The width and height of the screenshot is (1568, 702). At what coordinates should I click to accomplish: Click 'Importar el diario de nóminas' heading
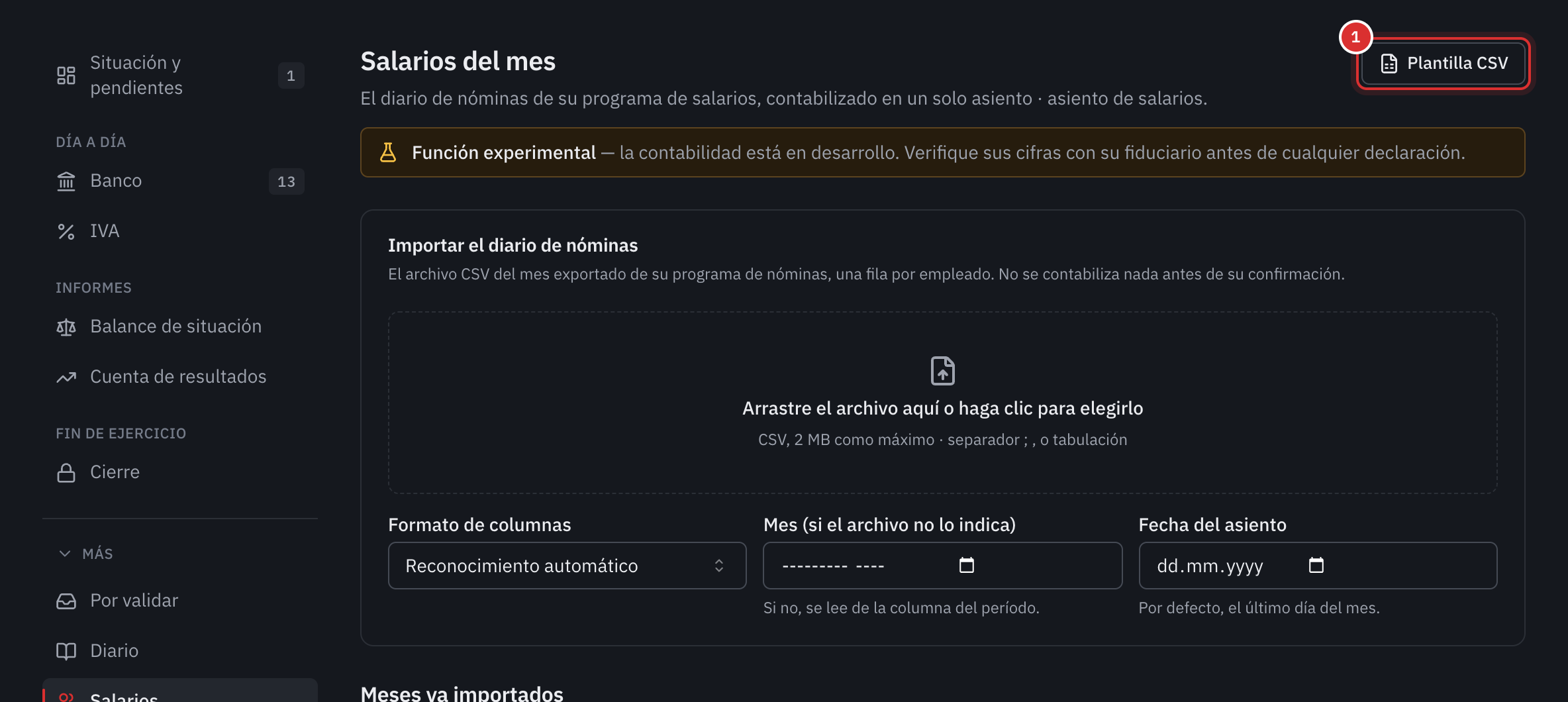(x=513, y=245)
